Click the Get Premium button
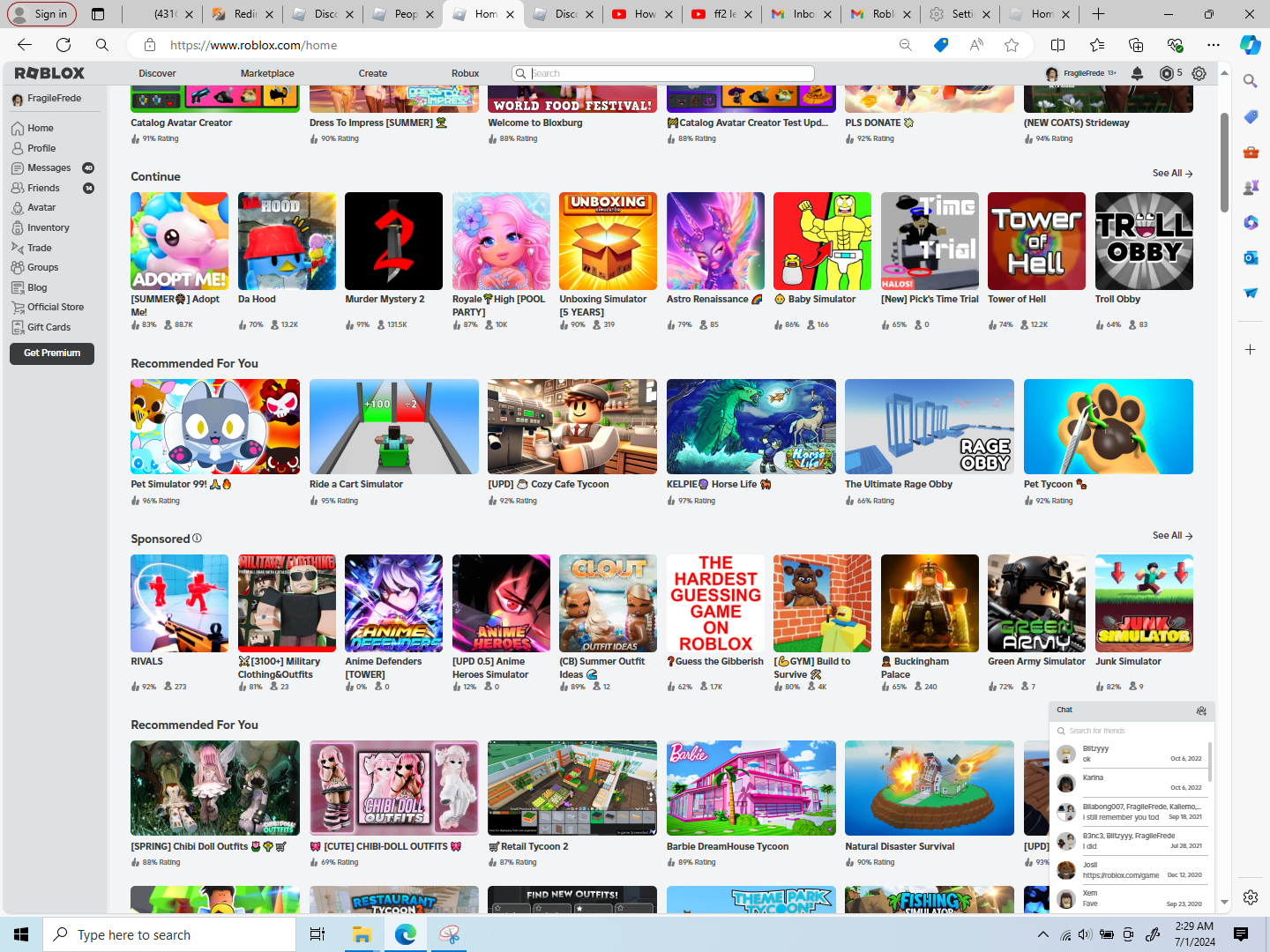1270x952 pixels. [52, 353]
